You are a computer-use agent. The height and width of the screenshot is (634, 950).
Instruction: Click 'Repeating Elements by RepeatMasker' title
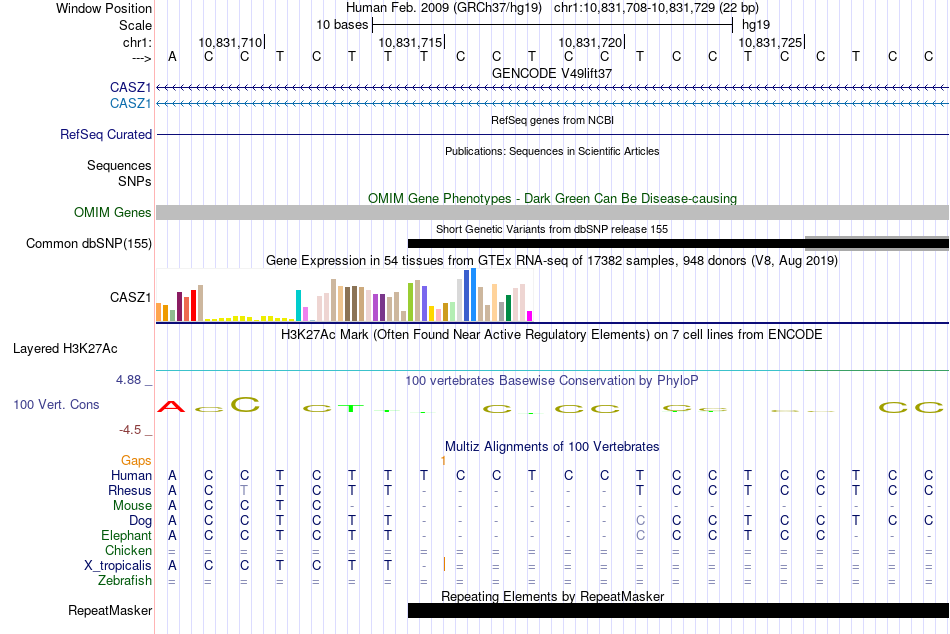point(552,596)
